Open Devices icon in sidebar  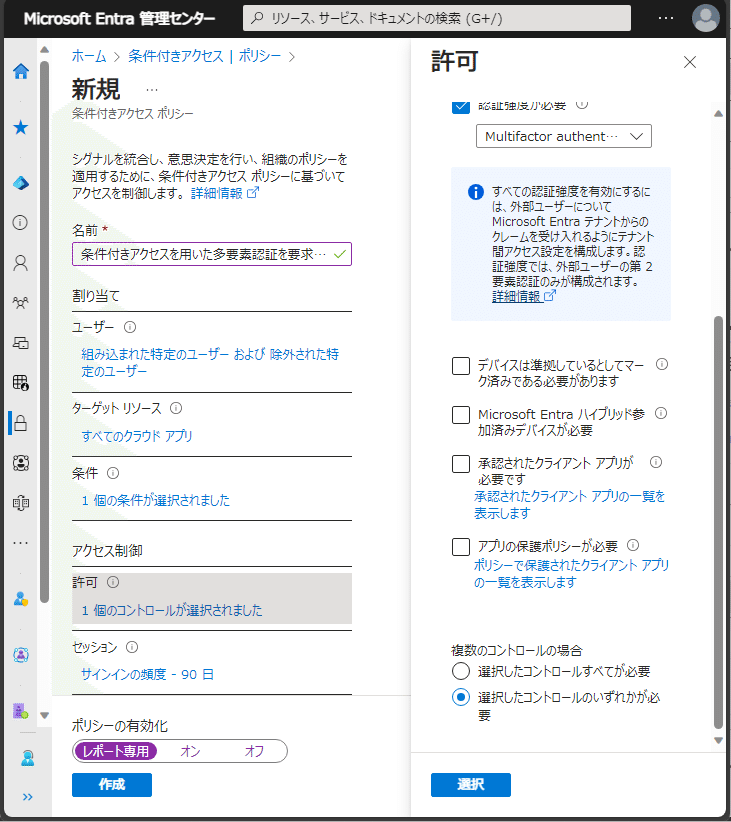tap(20, 343)
